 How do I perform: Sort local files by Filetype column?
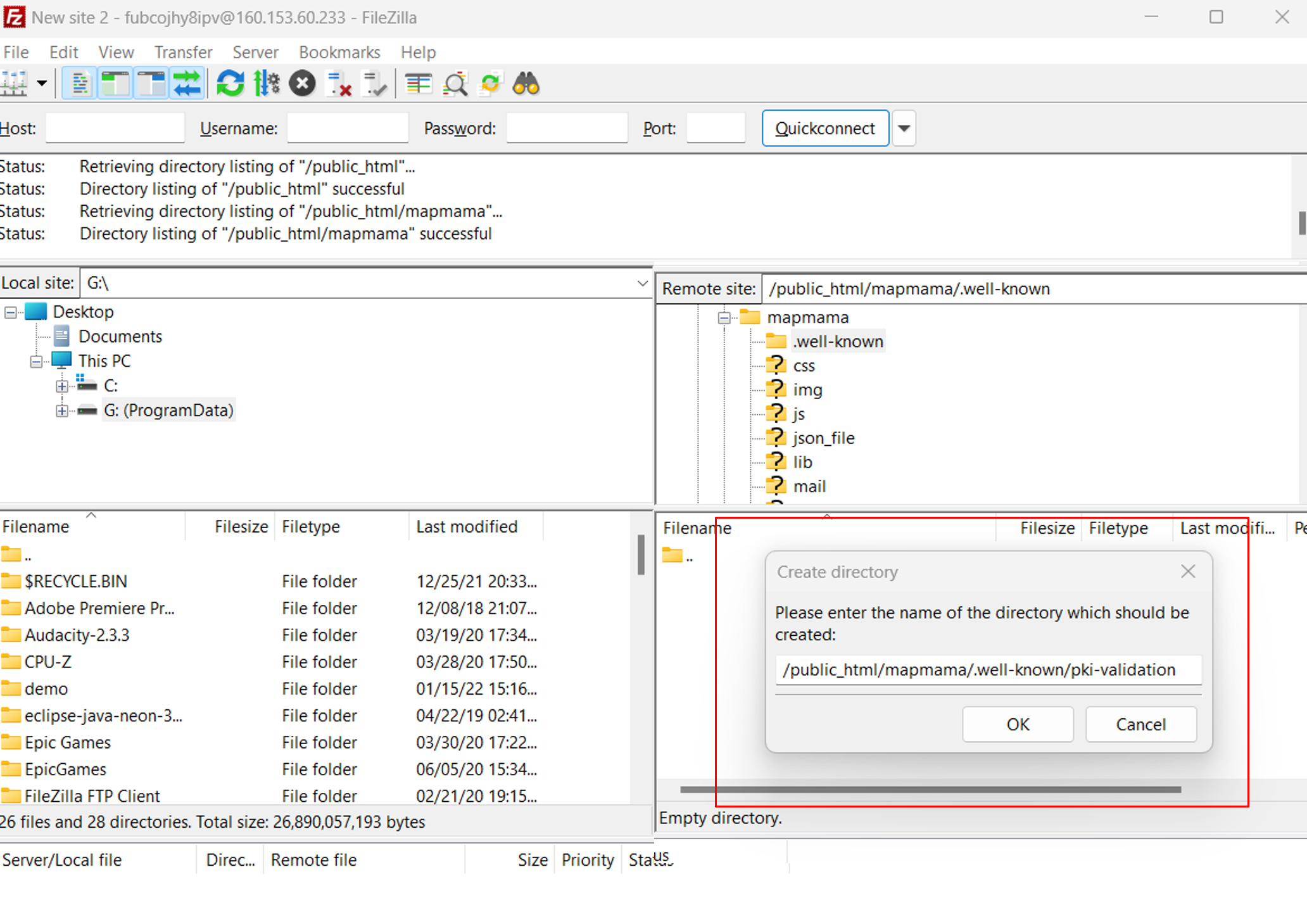tap(342, 526)
